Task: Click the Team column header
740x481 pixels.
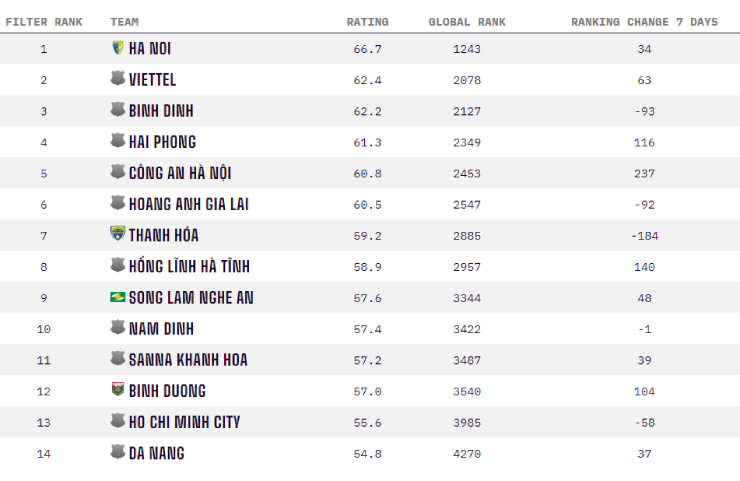Action: [124, 22]
